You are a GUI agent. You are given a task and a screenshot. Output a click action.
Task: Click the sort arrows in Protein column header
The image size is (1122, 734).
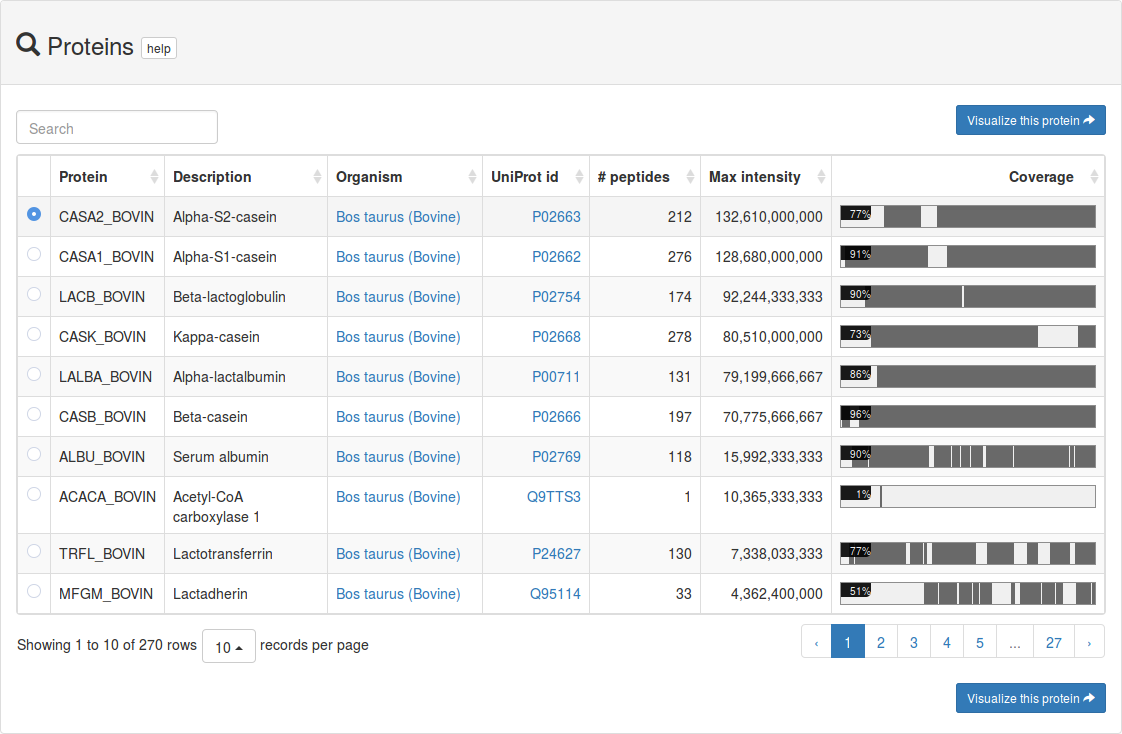click(x=154, y=177)
